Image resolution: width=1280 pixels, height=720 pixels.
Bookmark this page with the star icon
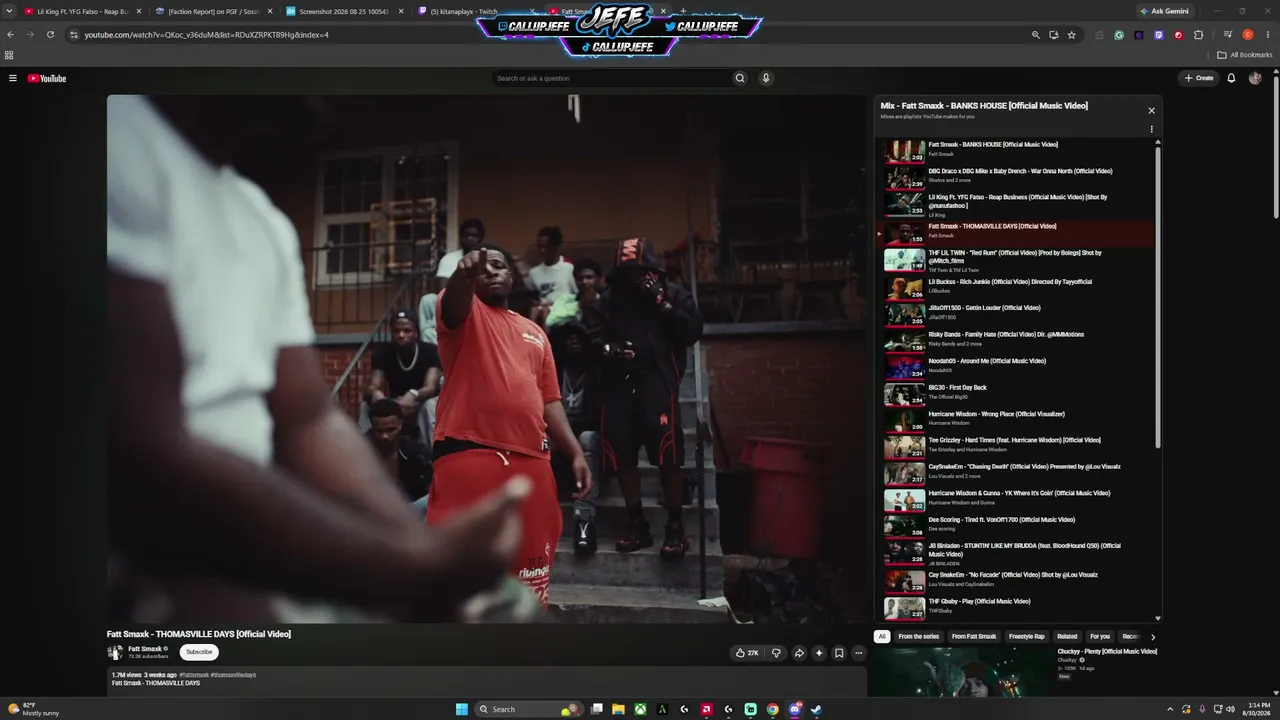(1071, 35)
